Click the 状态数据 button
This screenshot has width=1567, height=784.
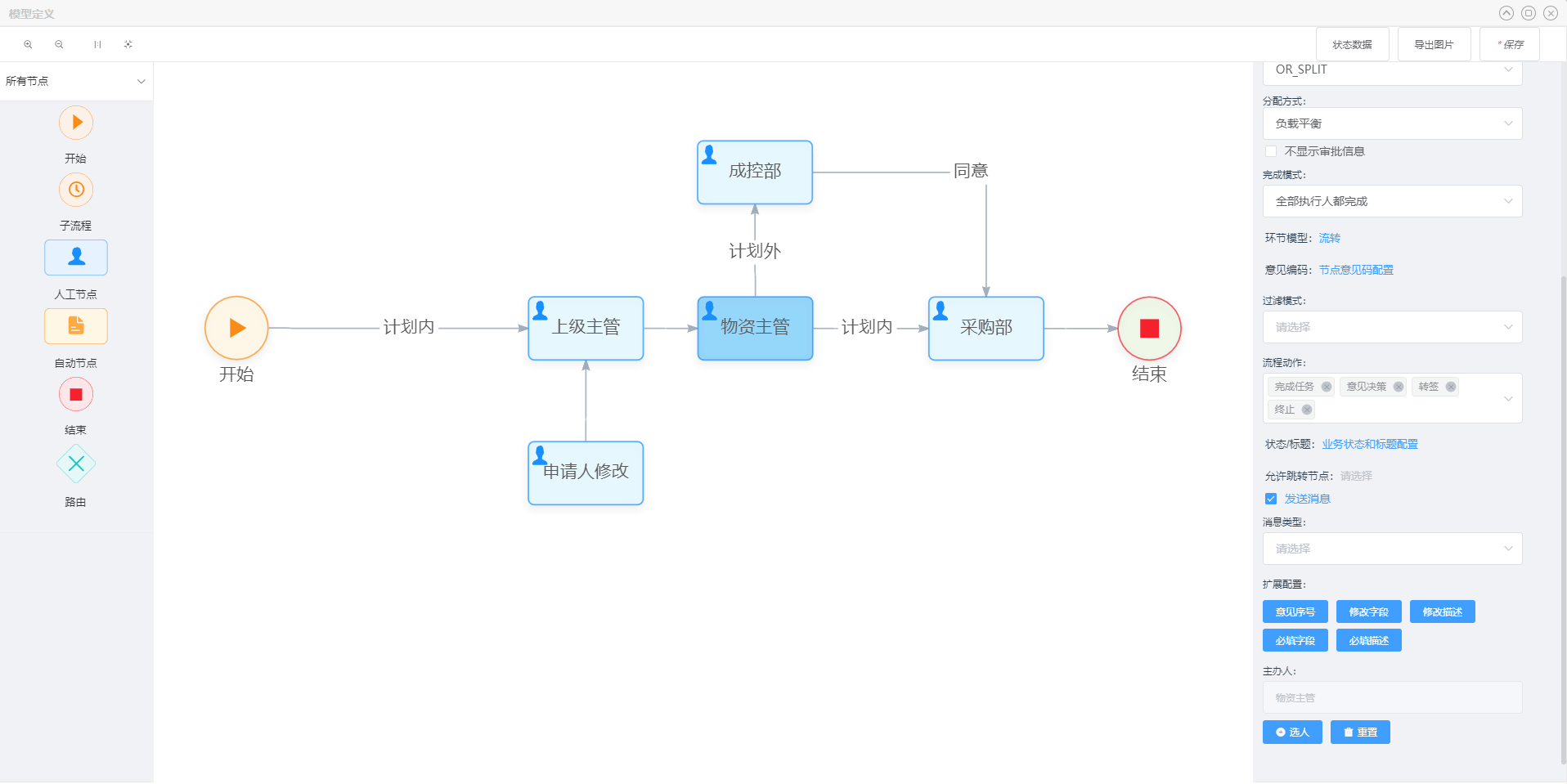pos(1352,44)
